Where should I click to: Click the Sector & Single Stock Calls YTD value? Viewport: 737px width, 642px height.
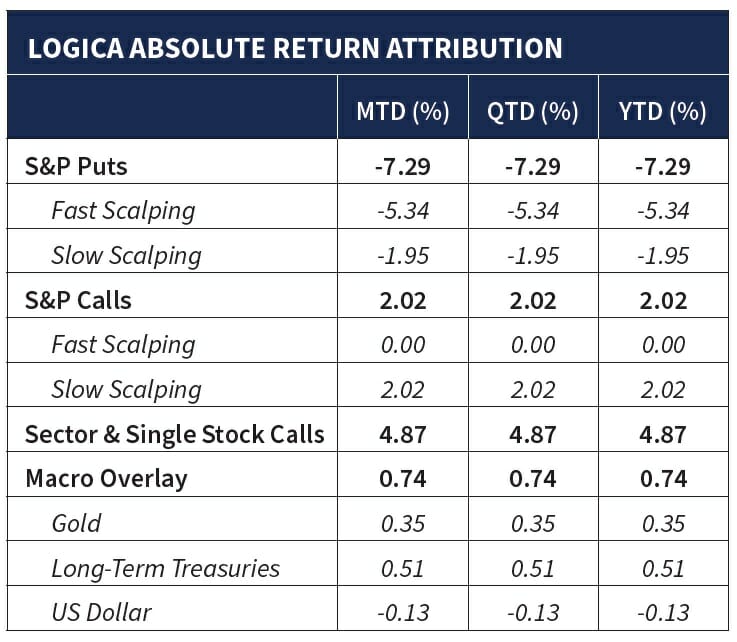(662, 434)
